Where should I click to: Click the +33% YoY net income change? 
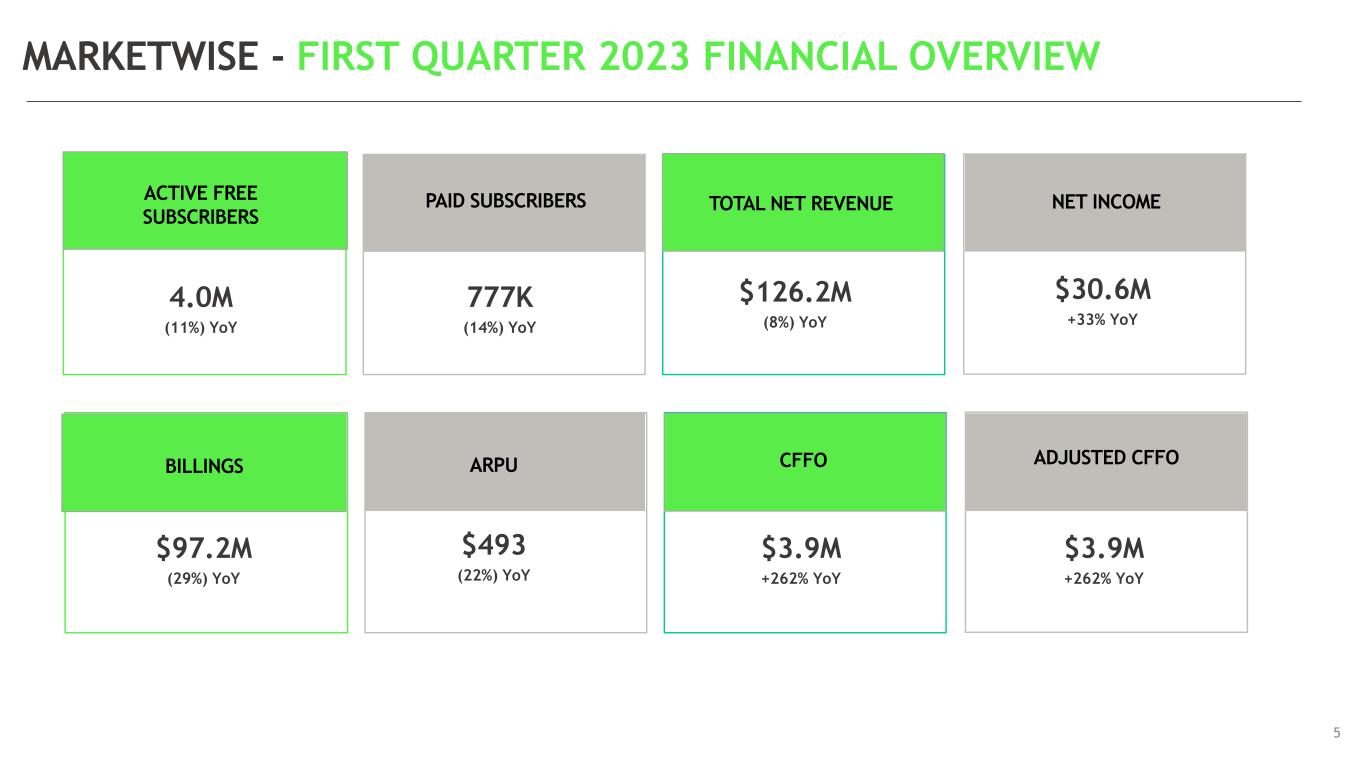pos(1102,320)
